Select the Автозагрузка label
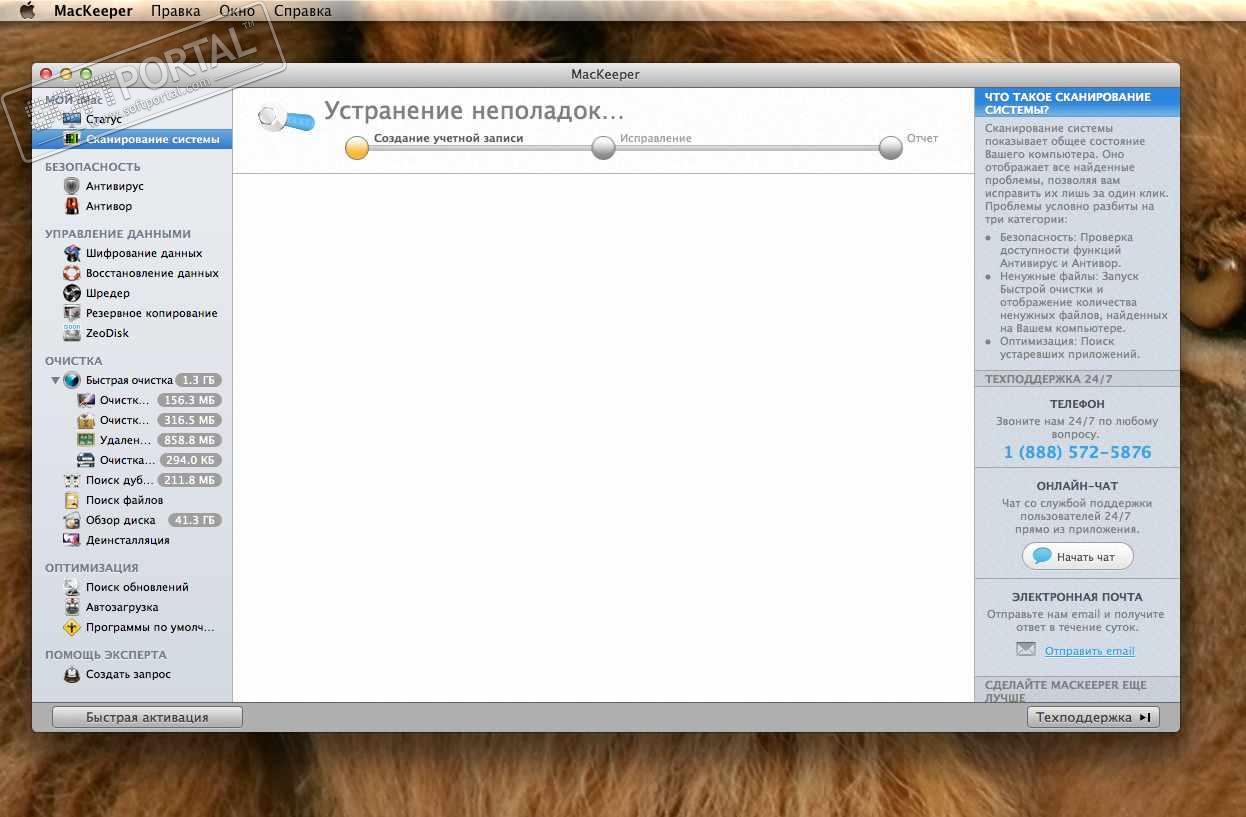The image size is (1246, 817). 122,607
